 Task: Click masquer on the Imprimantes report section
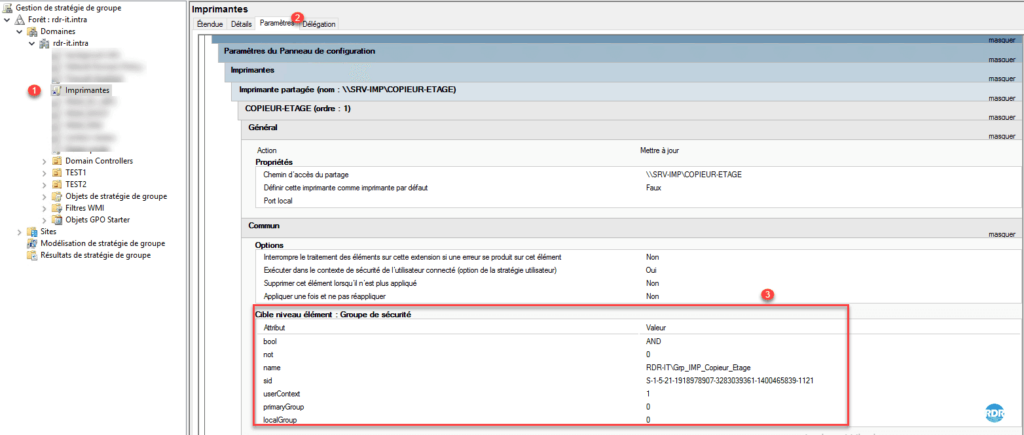[1001, 78]
